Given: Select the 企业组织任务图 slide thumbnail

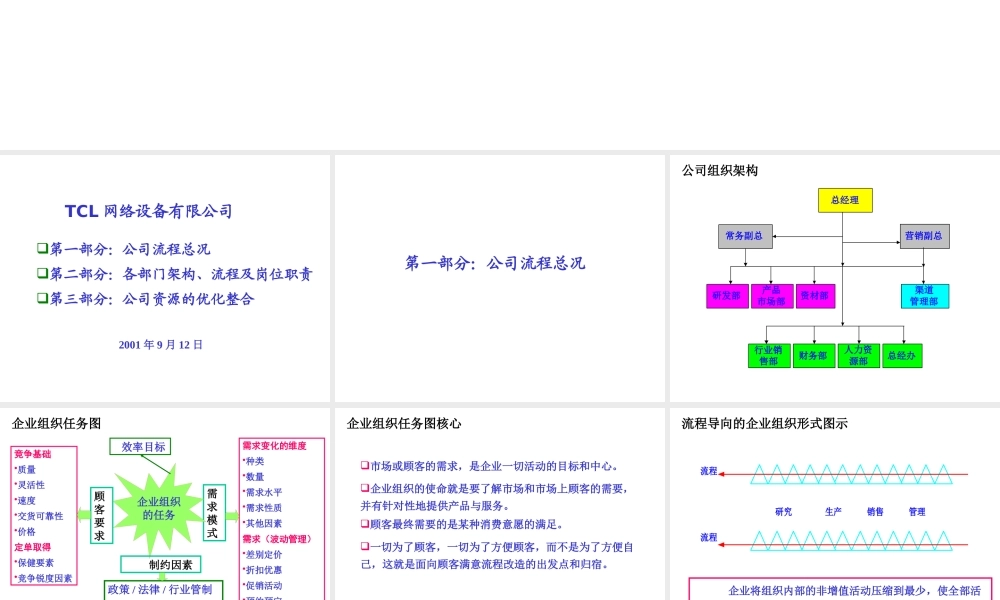Looking at the screenshot, I should [165, 504].
